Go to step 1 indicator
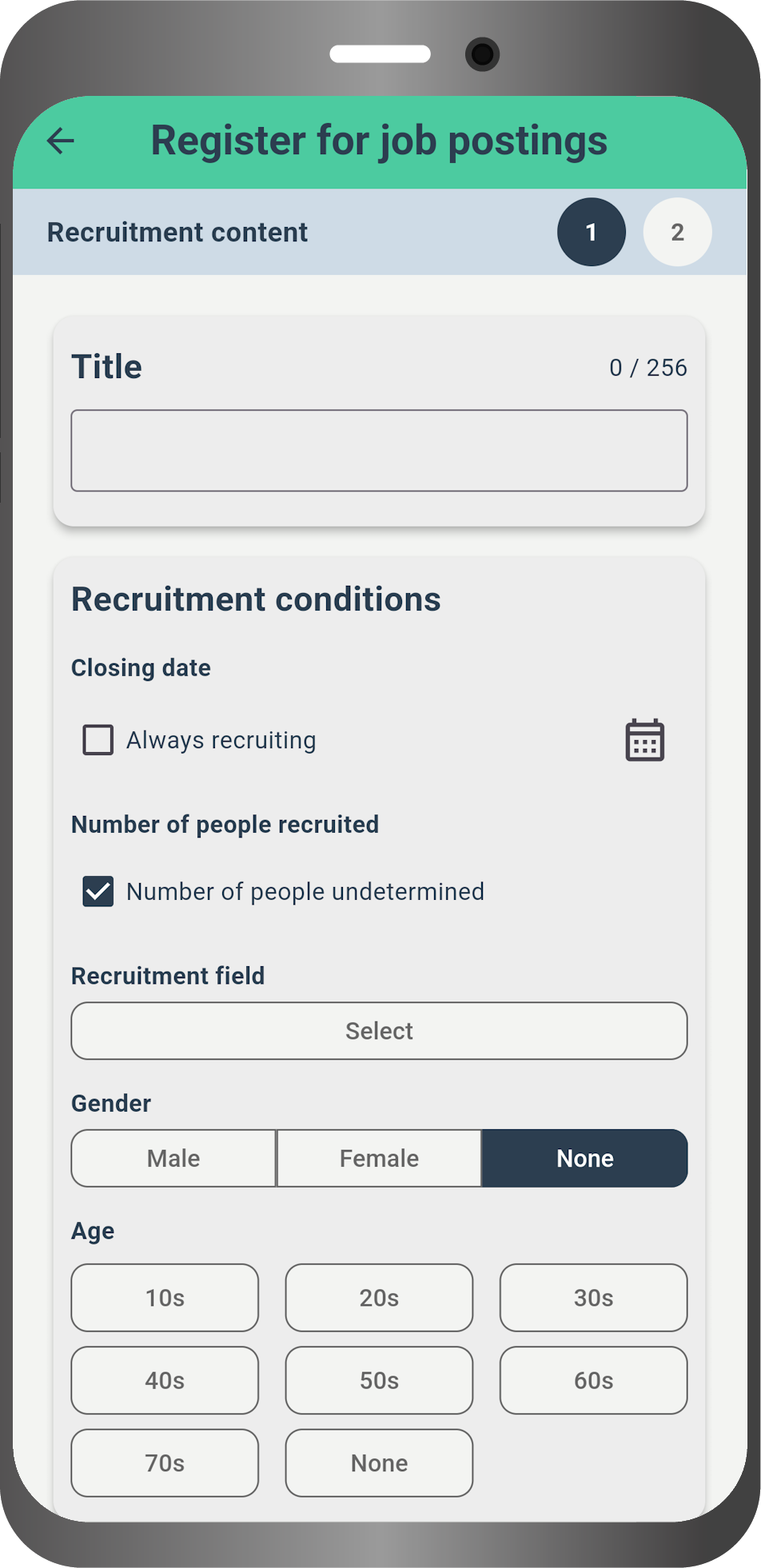This screenshot has height=1568, width=761. point(592,232)
